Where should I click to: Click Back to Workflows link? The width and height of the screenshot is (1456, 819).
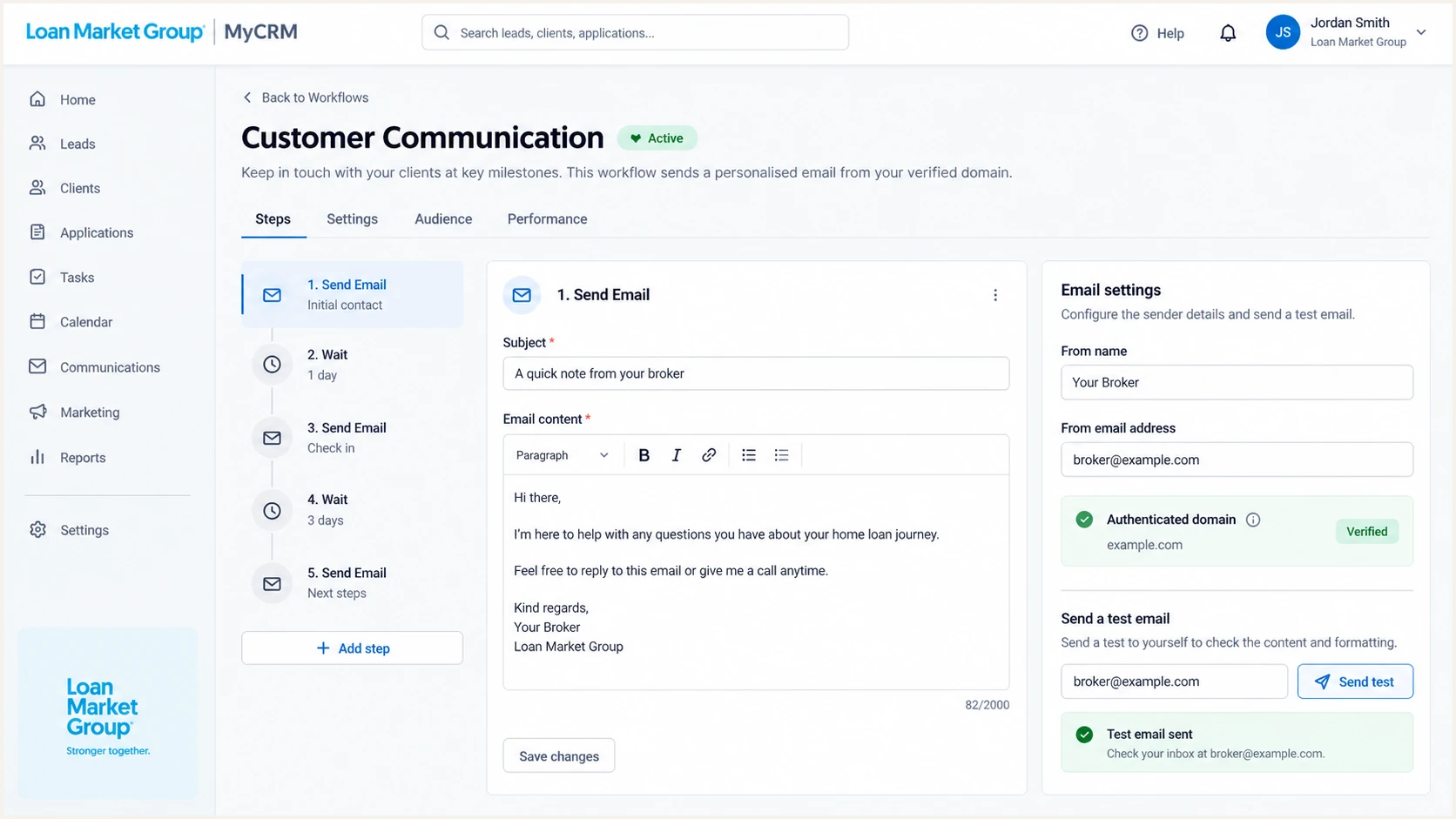(305, 97)
